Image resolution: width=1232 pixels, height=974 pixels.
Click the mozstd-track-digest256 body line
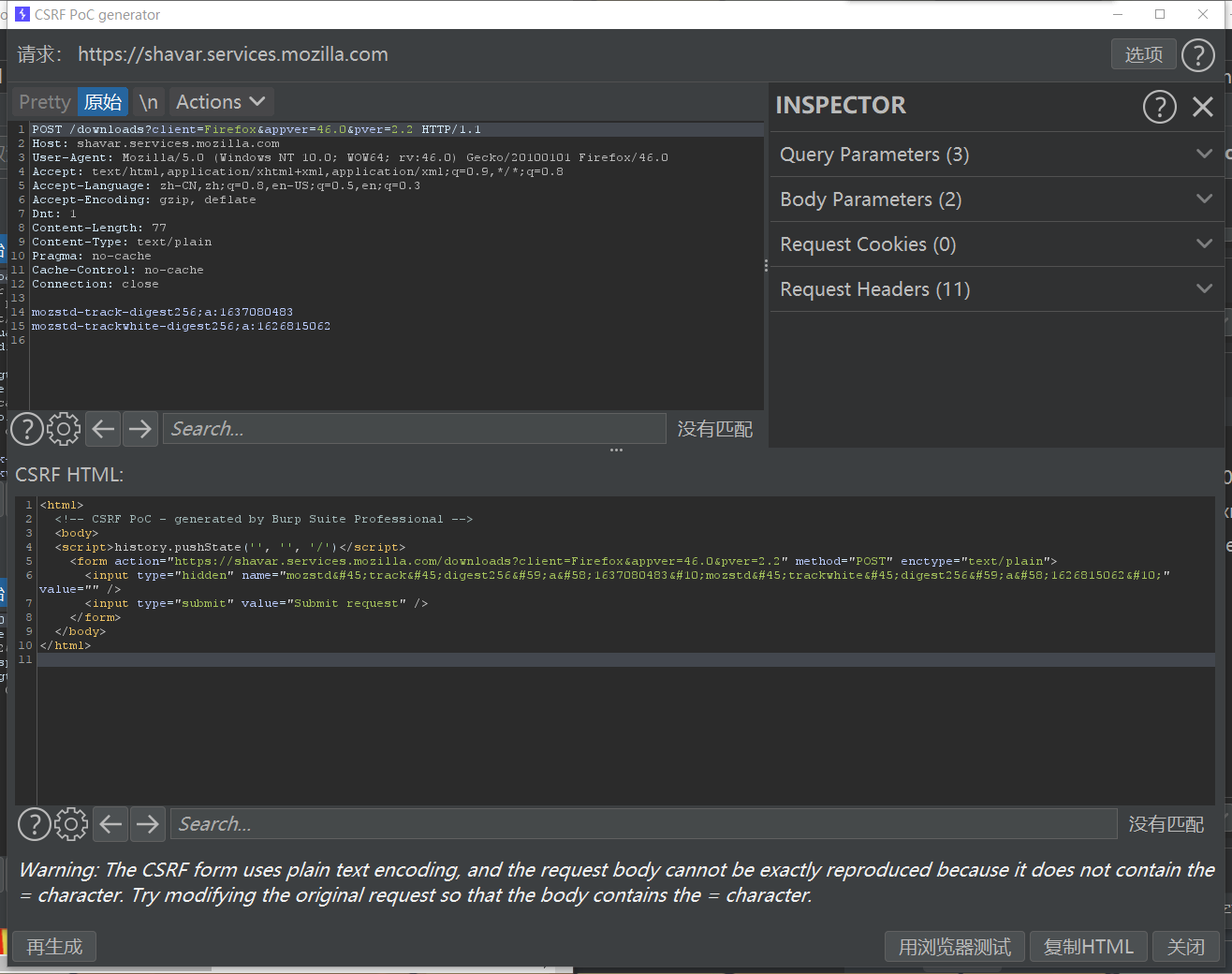[163, 312]
